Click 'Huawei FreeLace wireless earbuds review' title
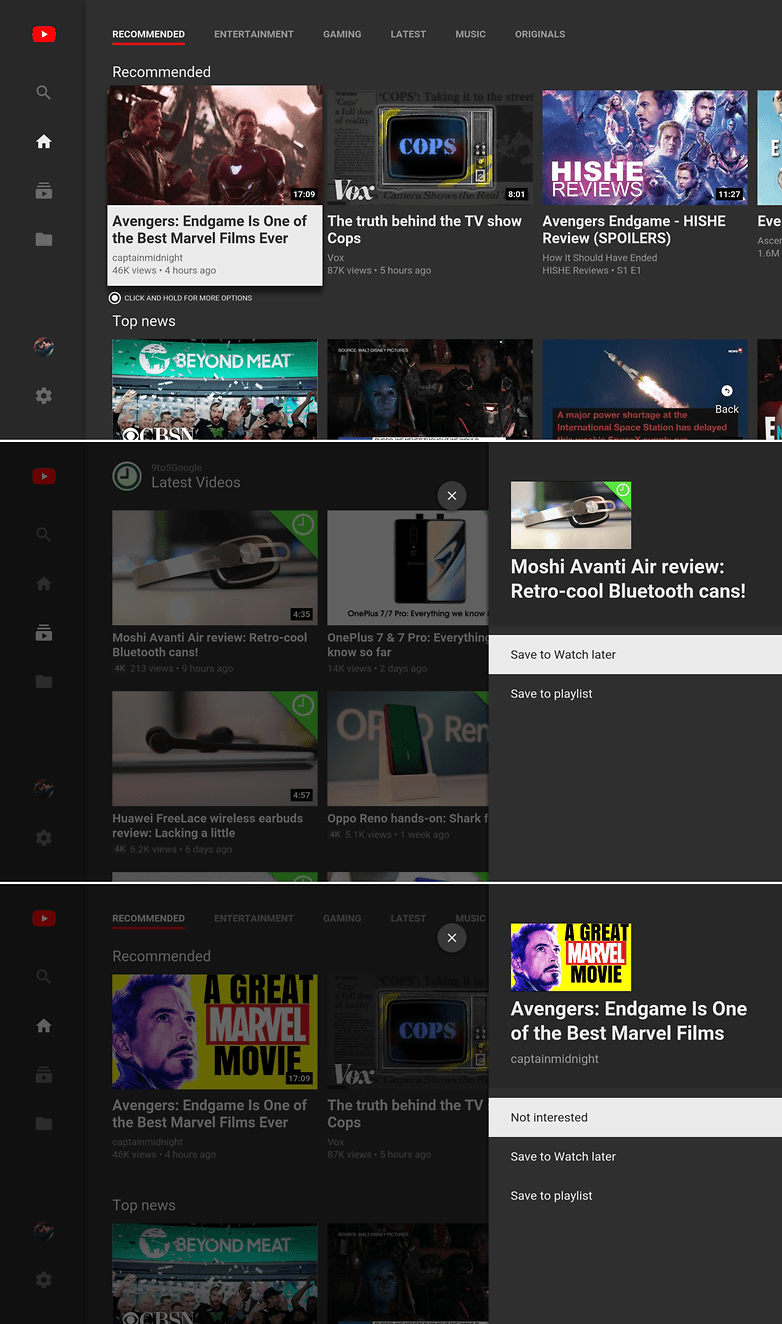This screenshot has height=1324, width=782. coord(208,825)
